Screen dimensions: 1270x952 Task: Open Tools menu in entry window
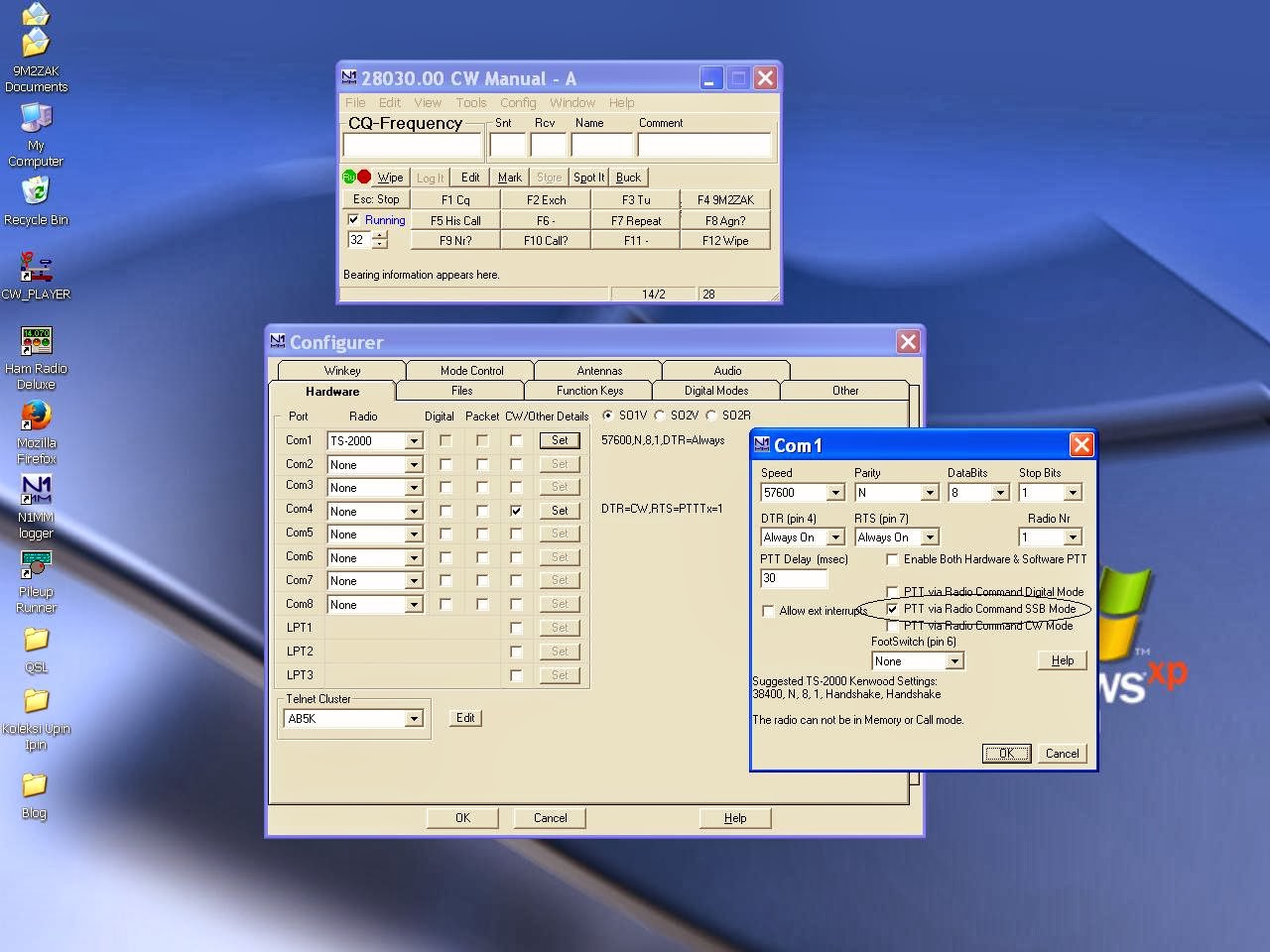(x=471, y=102)
